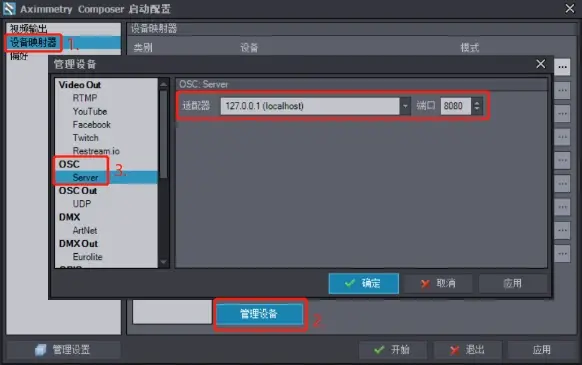Click 取消 in the 管理设备 dialog

438,283
